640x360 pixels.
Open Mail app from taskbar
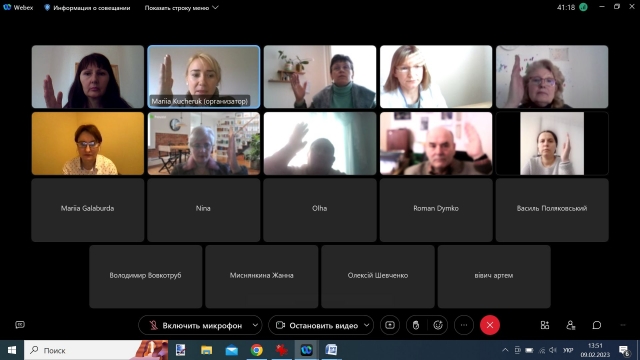231,350
